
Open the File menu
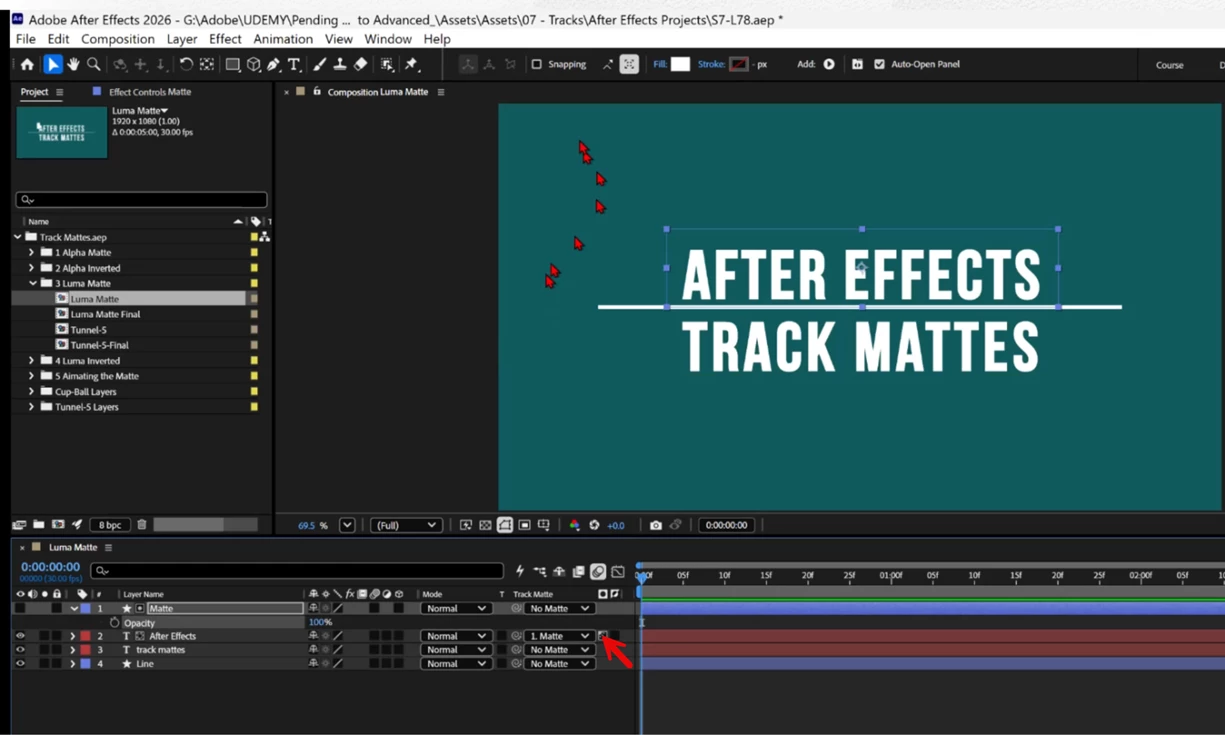point(25,39)
